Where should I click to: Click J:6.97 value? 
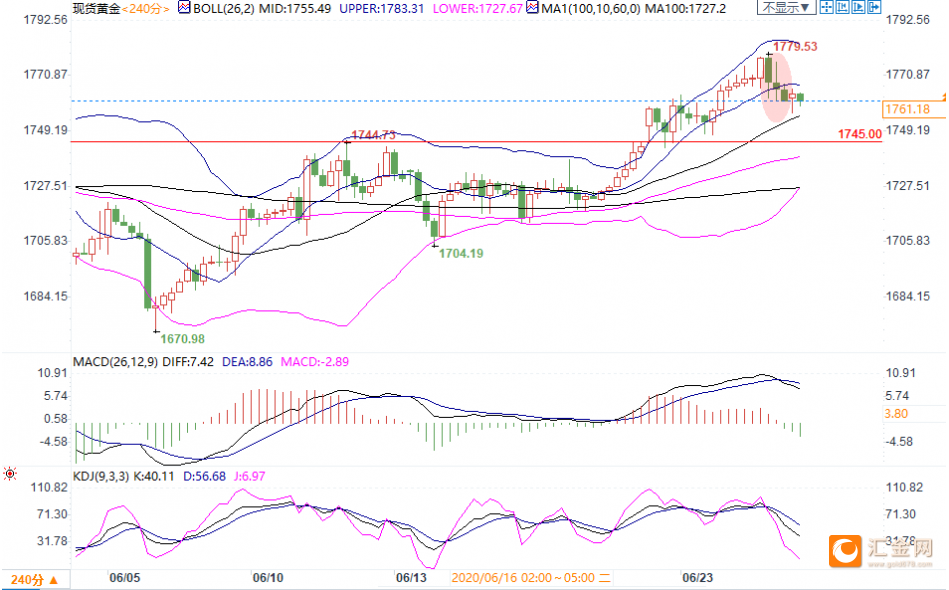[249, 476]
